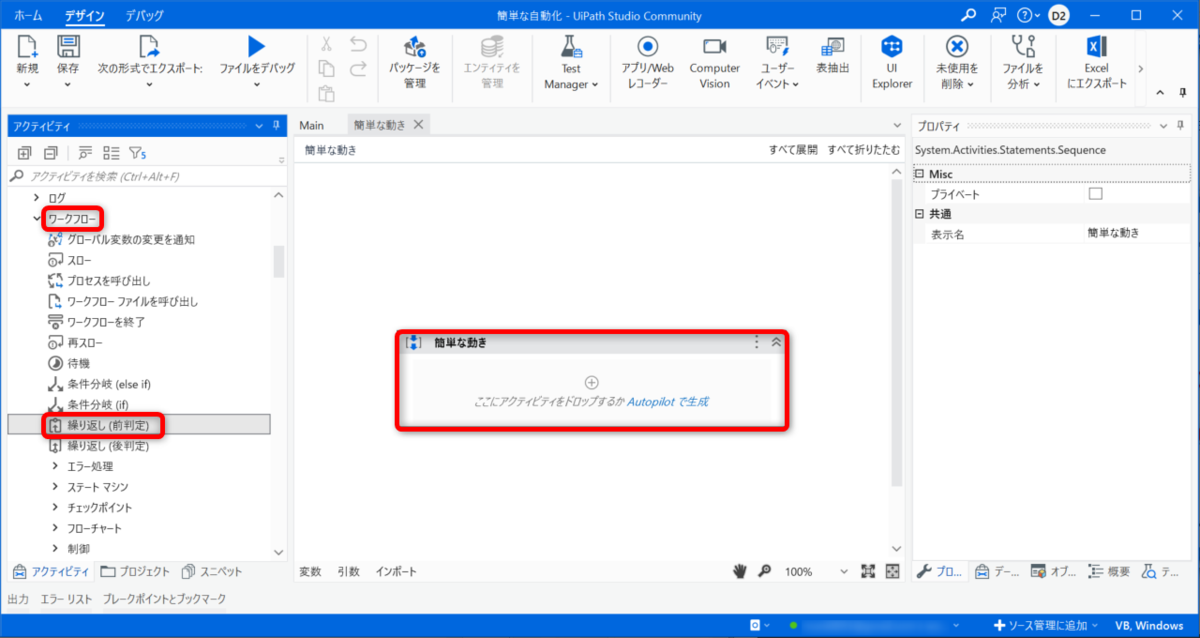The image size is (1200, 638).
Task: Click the undo arrow icon
Action: coord(358,44)
